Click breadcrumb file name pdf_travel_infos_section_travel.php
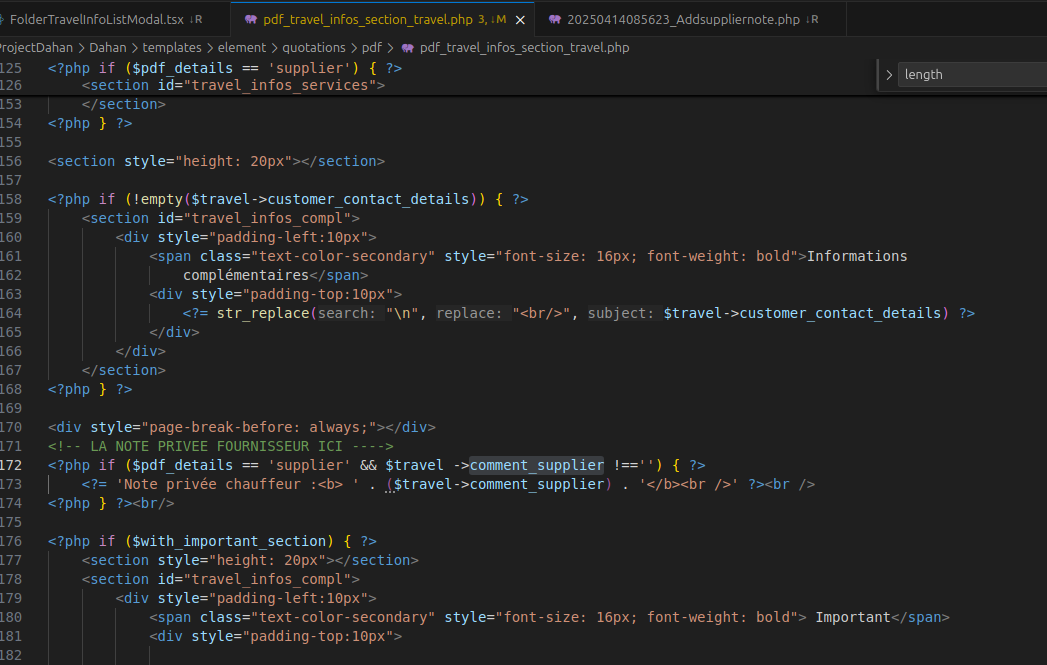The height and width of the screenshot is (665, 1047). point(524,47)
